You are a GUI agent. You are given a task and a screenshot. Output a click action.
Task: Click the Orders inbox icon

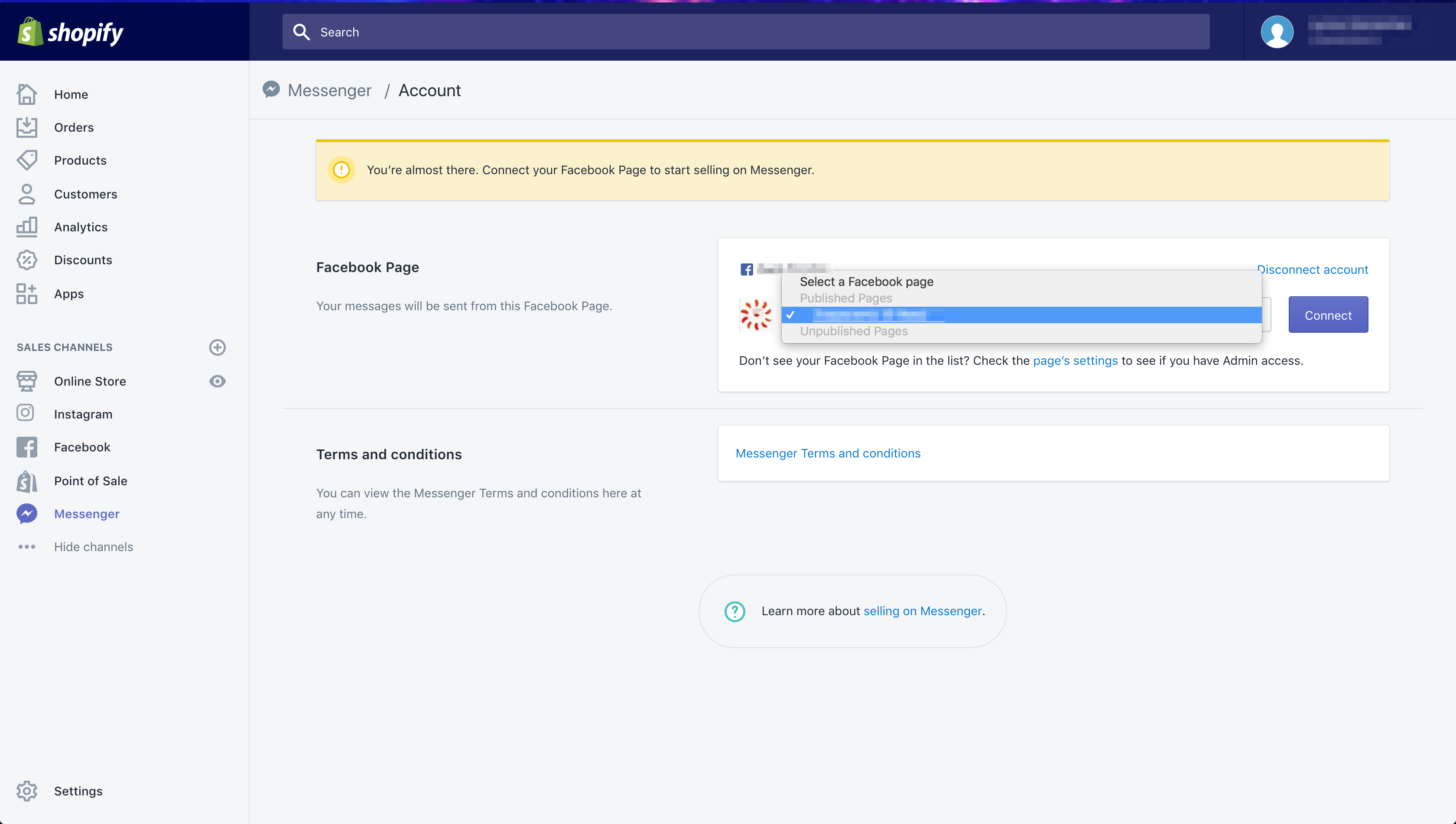coord(26,127)
